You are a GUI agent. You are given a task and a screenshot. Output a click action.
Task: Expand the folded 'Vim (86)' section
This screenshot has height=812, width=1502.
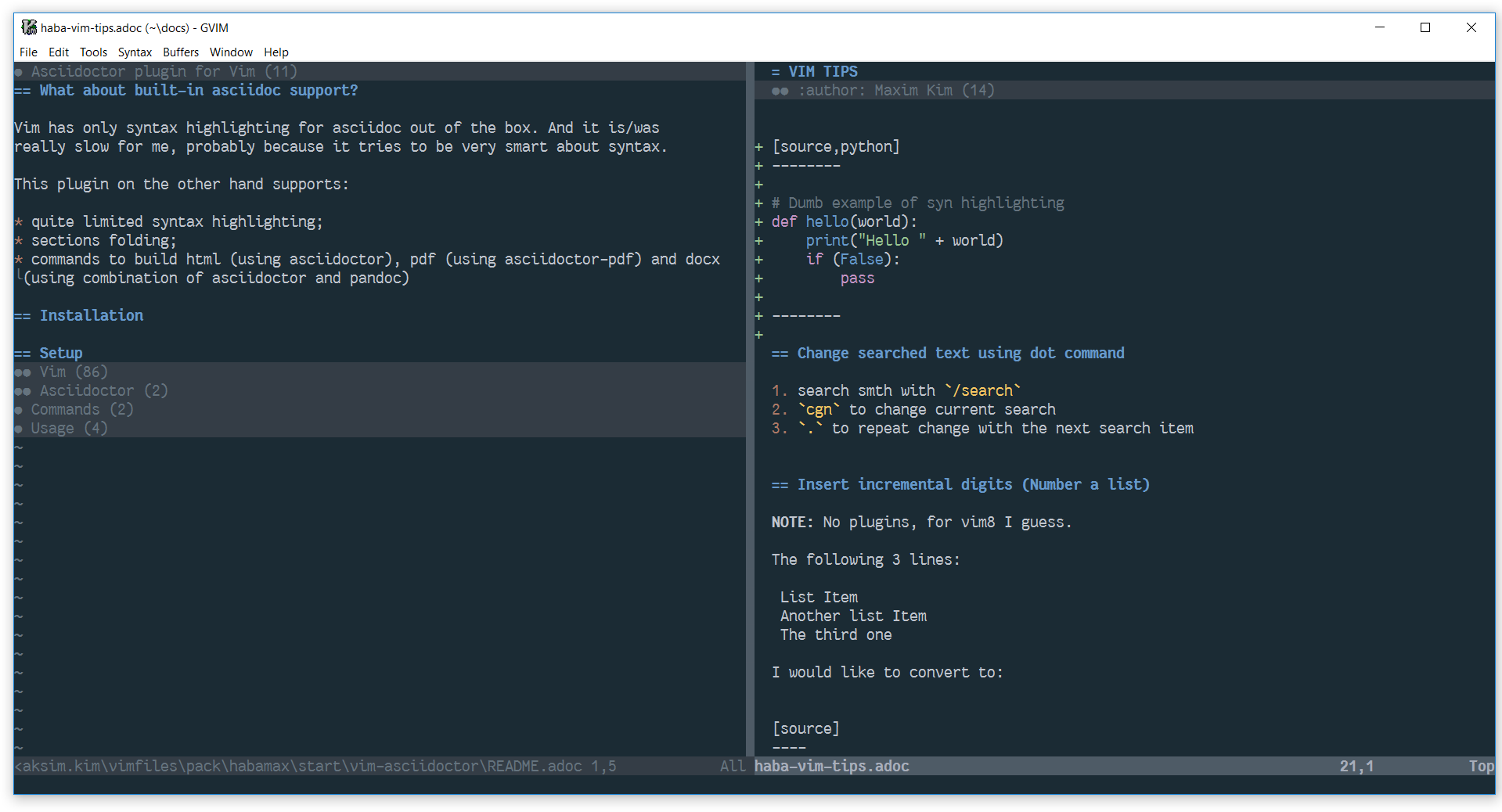(379, 372)
